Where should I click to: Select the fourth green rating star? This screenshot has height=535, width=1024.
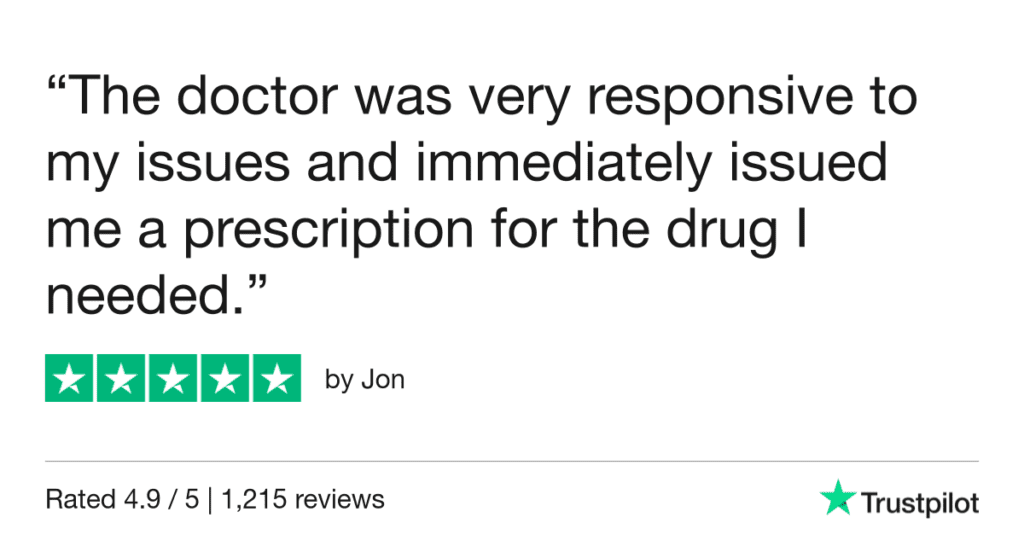point(225,378)
